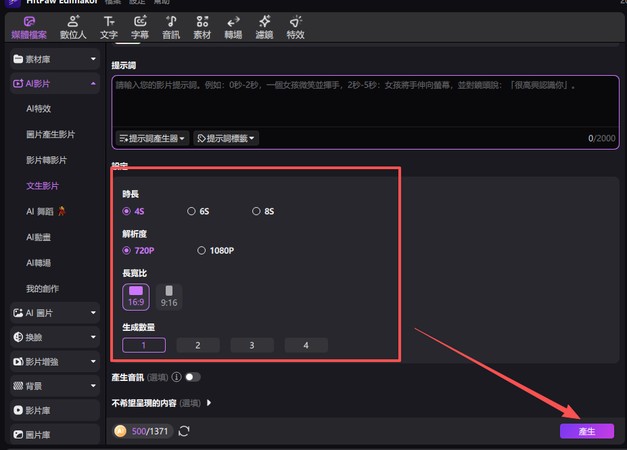627x450 pixels.
Task: Open the 素材 materials tab
Action: pyautogui.click(x=202, y=28)
